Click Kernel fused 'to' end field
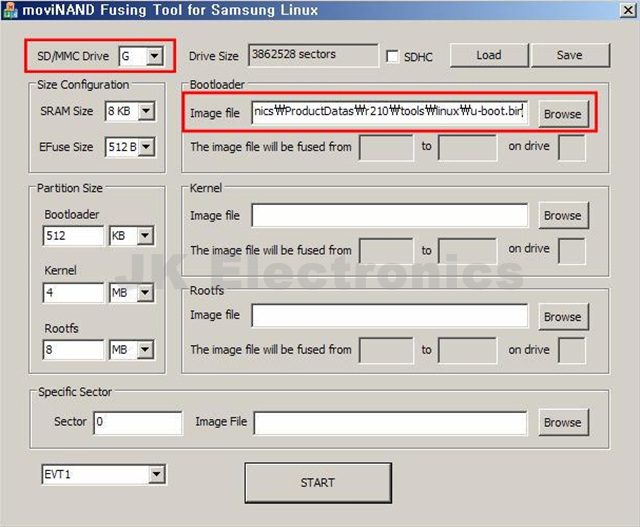This screenshot has height=527, width=640. 467,251
